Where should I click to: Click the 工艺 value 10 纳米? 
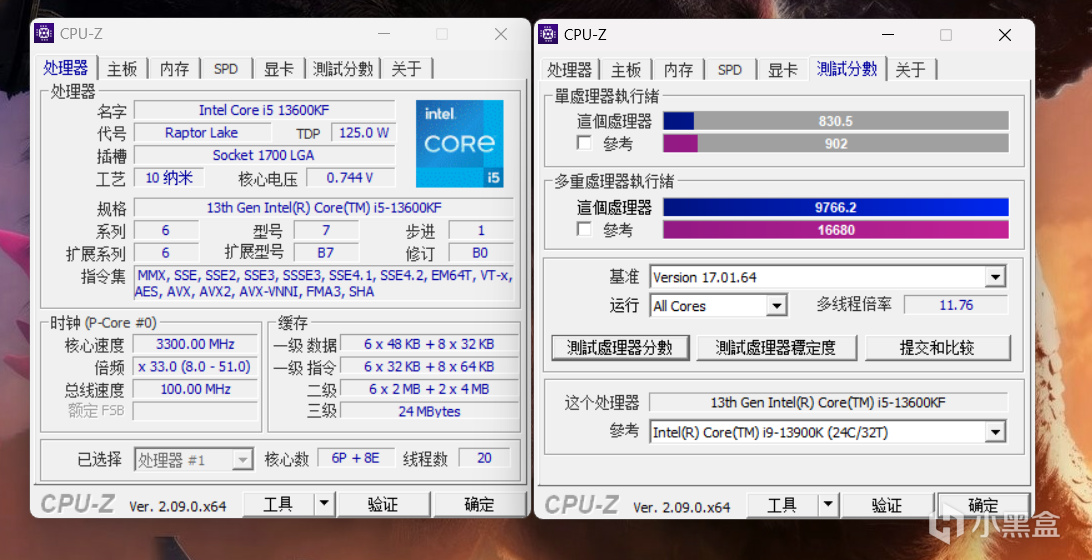169,178
